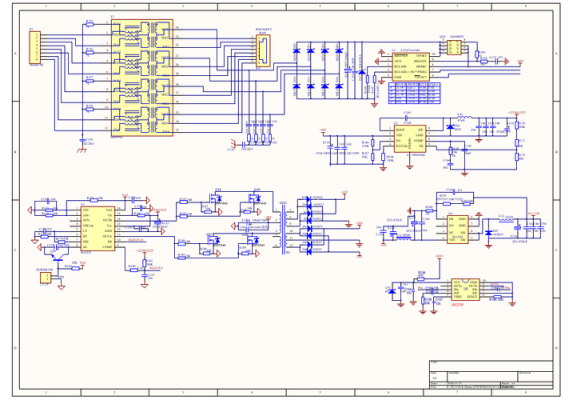
Task: Select the output Schottky diode stack right of transformer
Action: click(x=308, y=225)
